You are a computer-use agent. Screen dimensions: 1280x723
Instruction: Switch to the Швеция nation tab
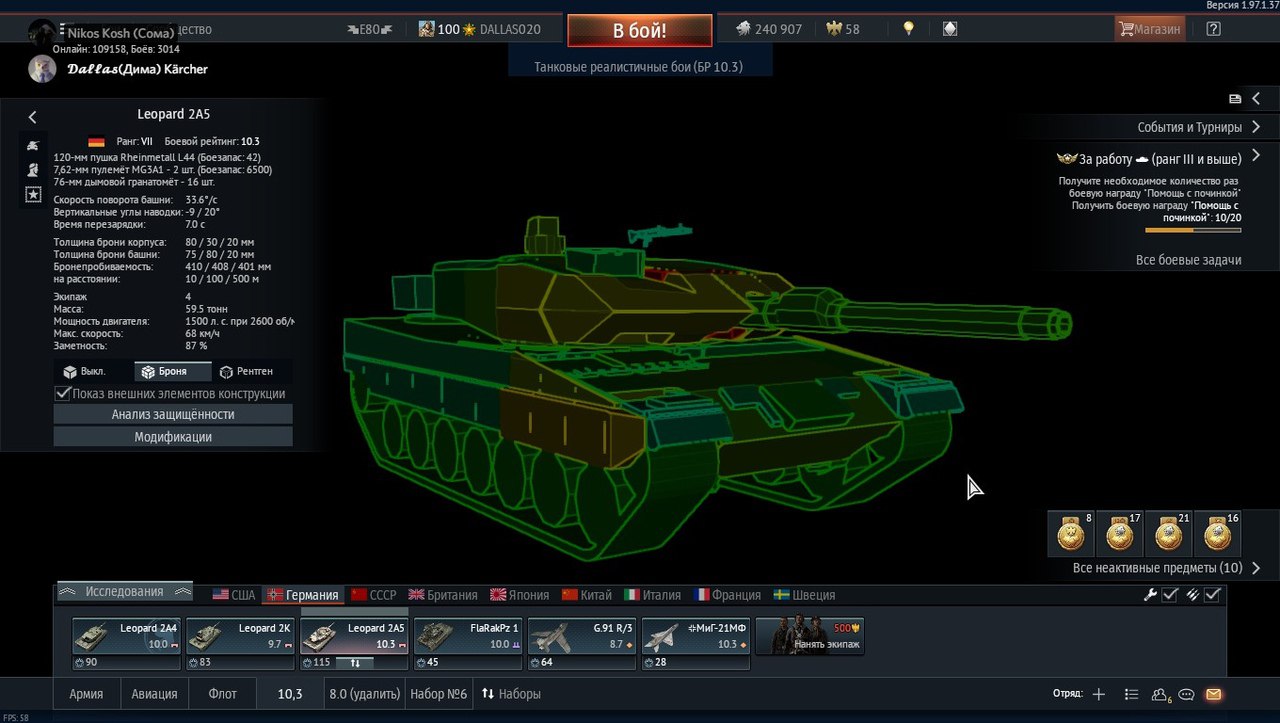(x=804, y=595)
